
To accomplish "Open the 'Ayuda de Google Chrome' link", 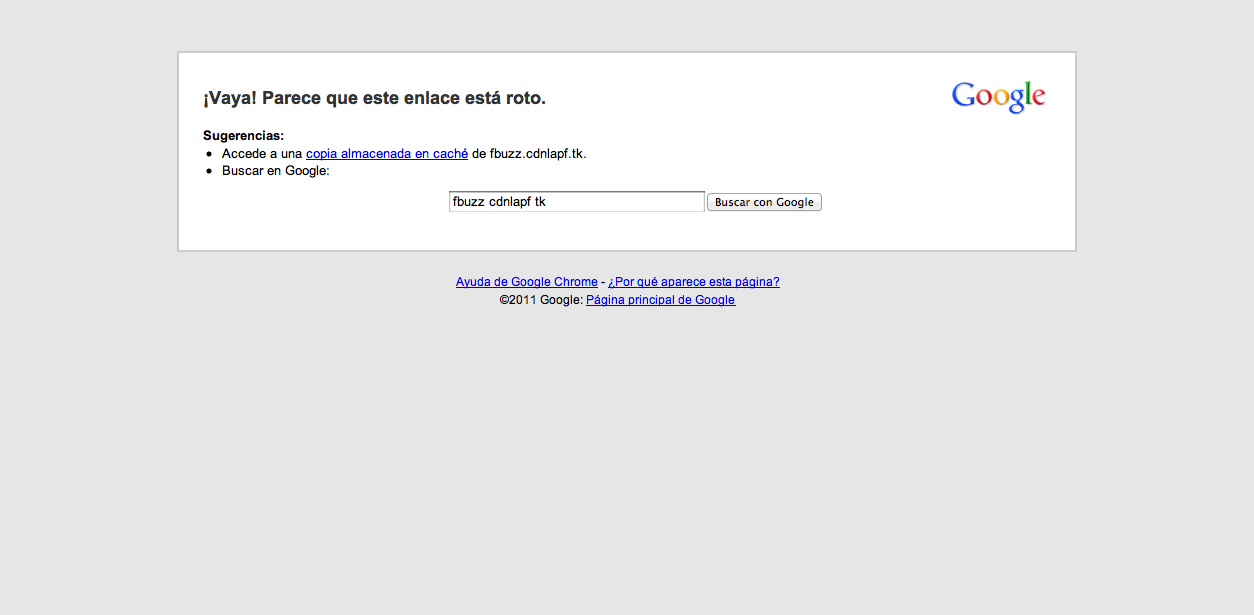I will click(527, 282).
